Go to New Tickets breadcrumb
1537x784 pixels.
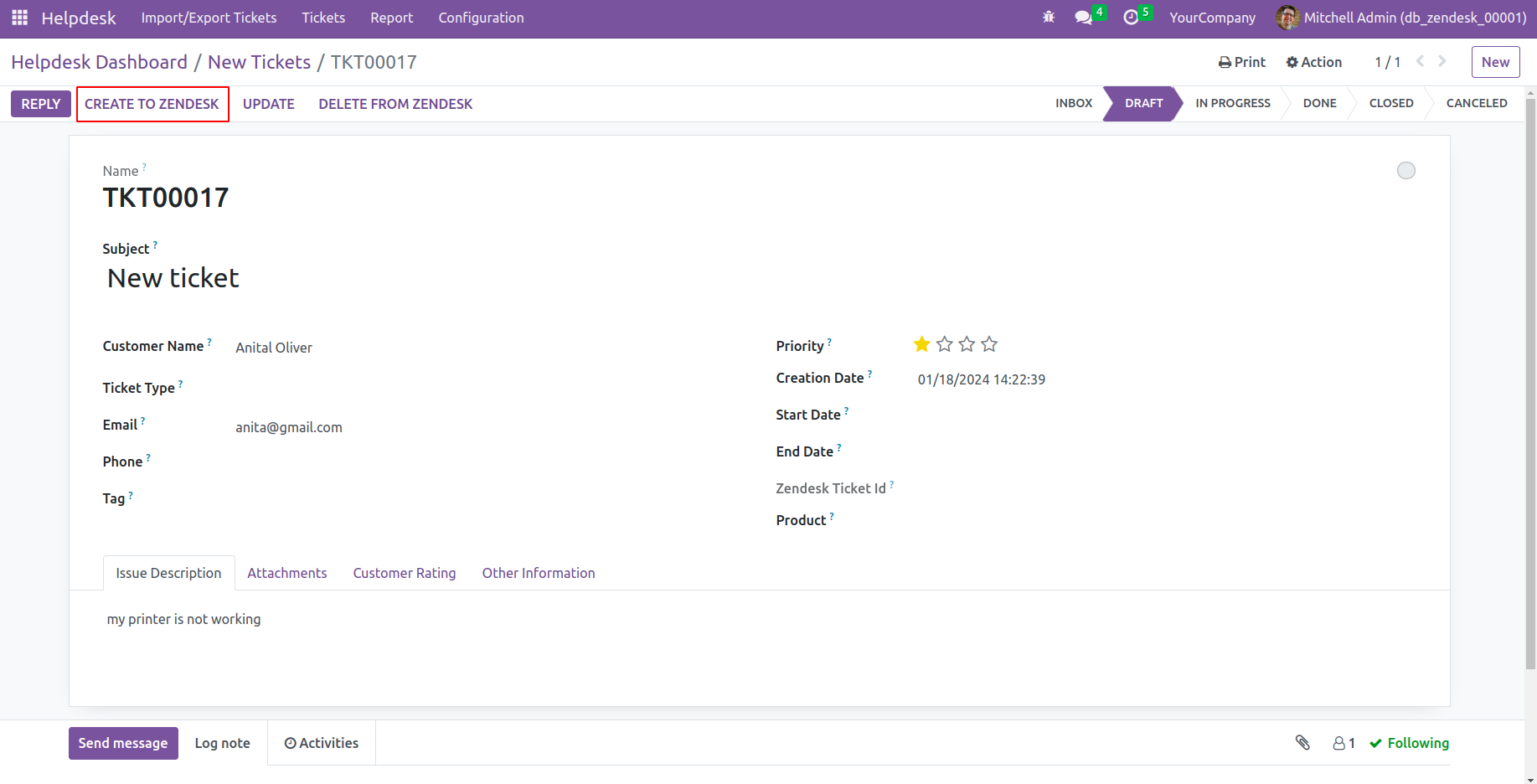click(x=259, y=62)
